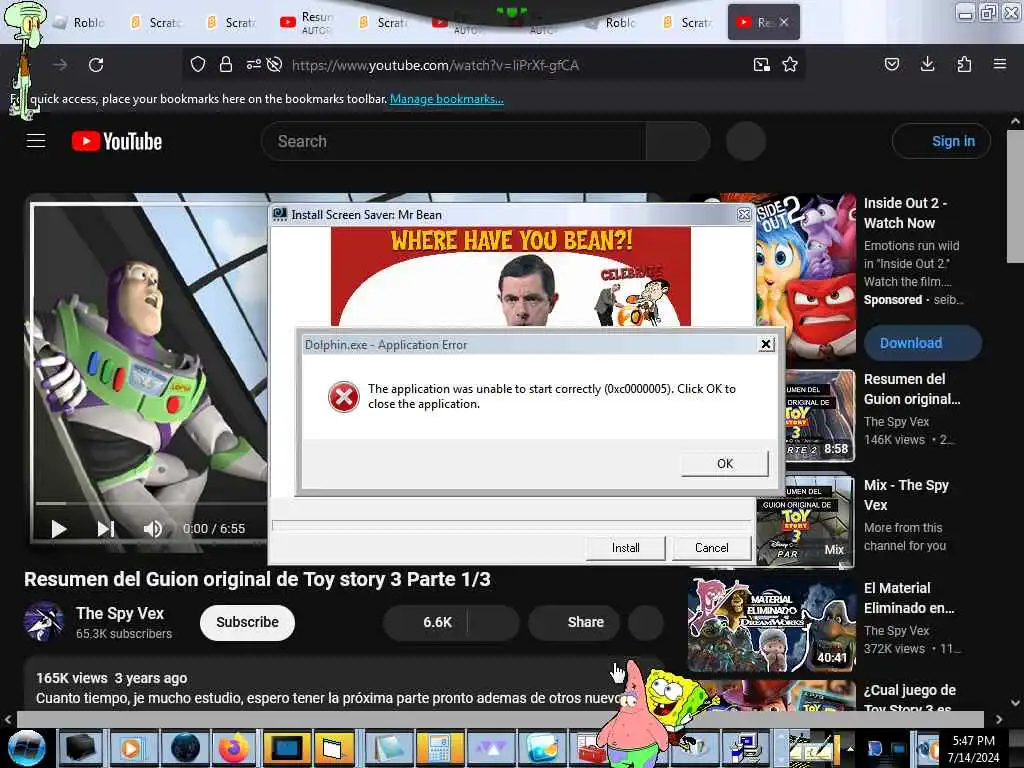Click the Download button on Inside Out 2 ad
The image size is (1024, 768).
(x=922, y=343)
